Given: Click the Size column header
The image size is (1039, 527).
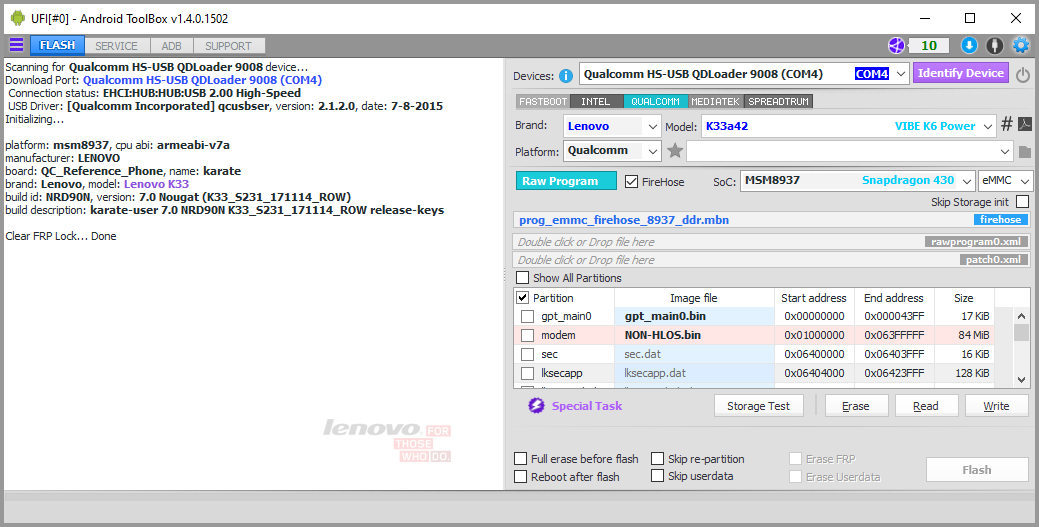Looking at the screenshot, I should (x=963, y=298).
